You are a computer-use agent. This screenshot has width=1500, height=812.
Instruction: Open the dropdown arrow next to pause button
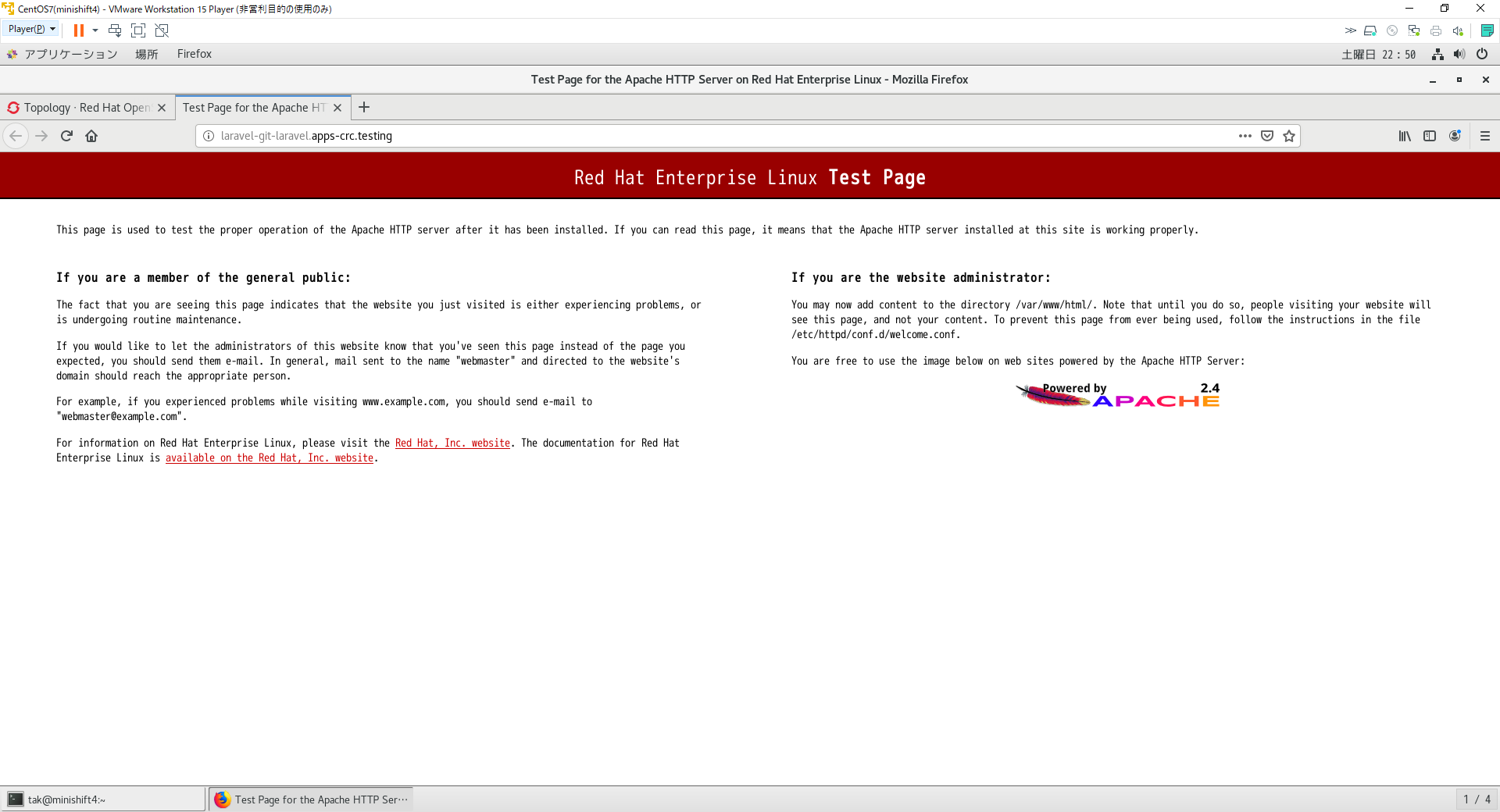pyautogui.click(x=95, y=30)
